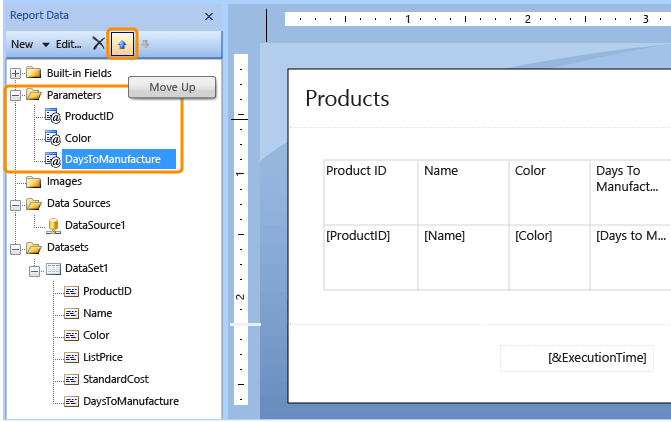Screen dimensions: 671x422
Task: Click the [Days to M... data cell
Action: click(631, 258)
